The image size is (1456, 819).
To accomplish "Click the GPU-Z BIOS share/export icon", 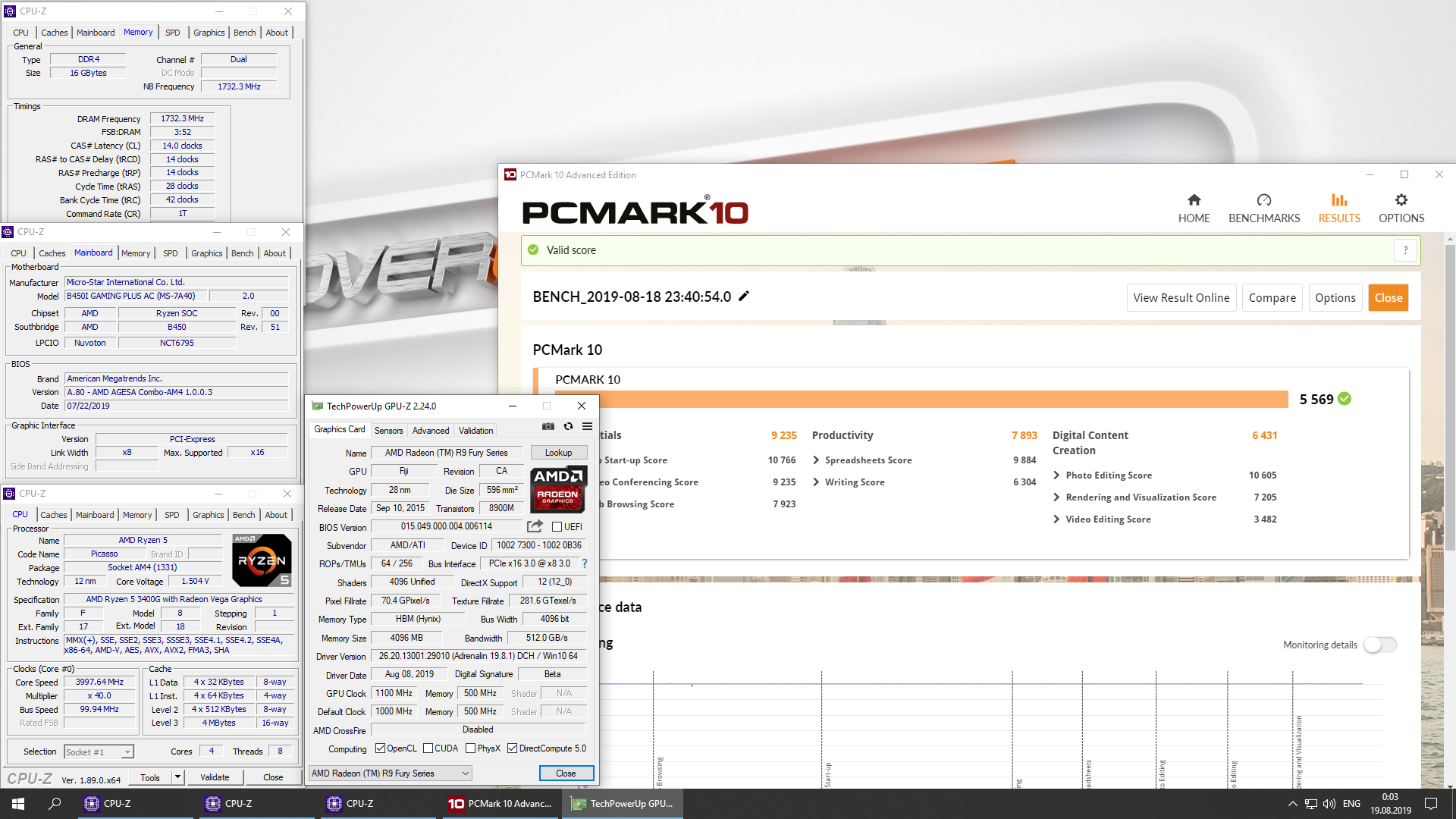I will click(x=535, y=526).
